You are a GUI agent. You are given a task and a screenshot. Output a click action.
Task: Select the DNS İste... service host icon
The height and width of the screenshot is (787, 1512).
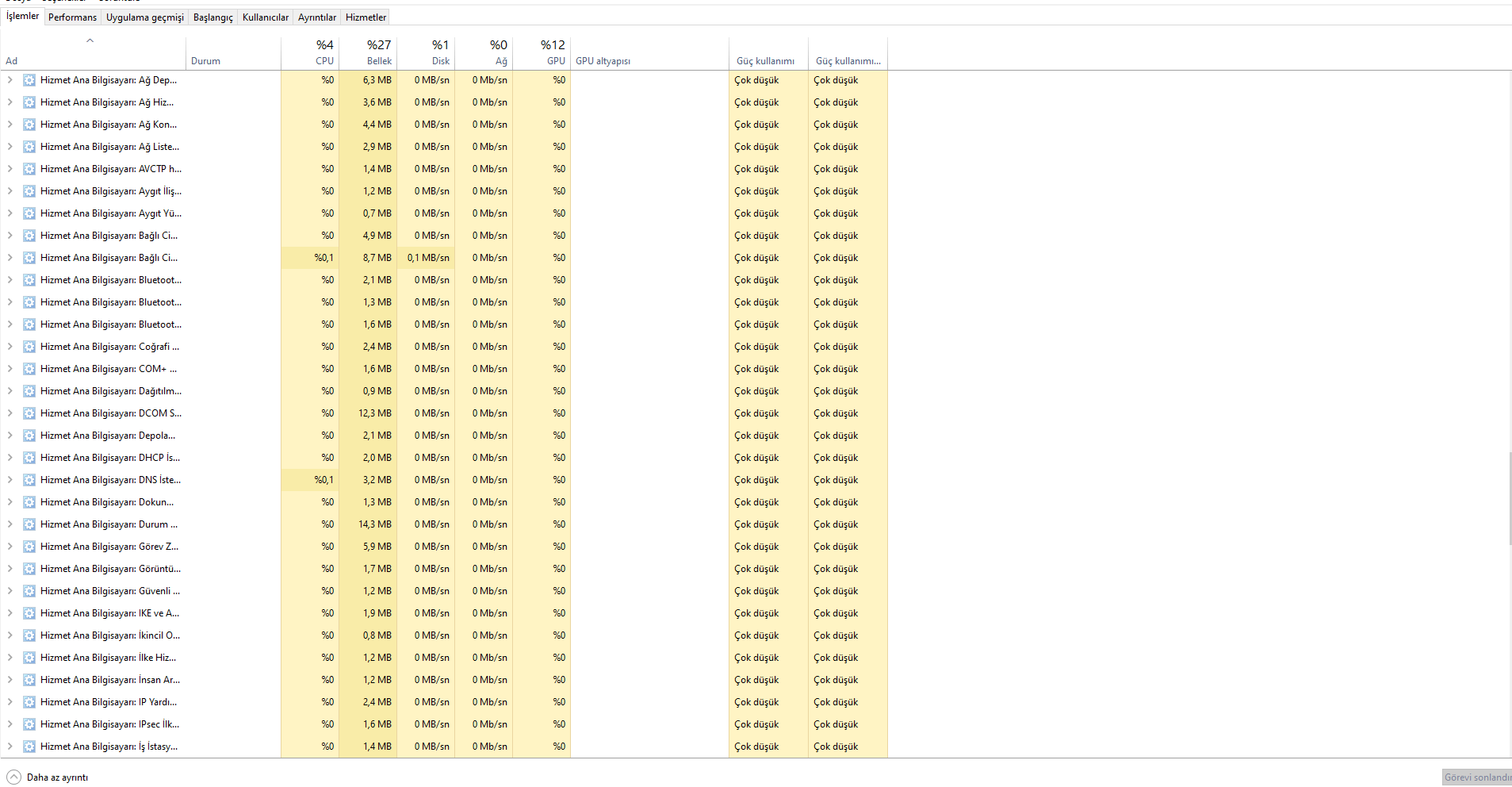click(29, 480)
